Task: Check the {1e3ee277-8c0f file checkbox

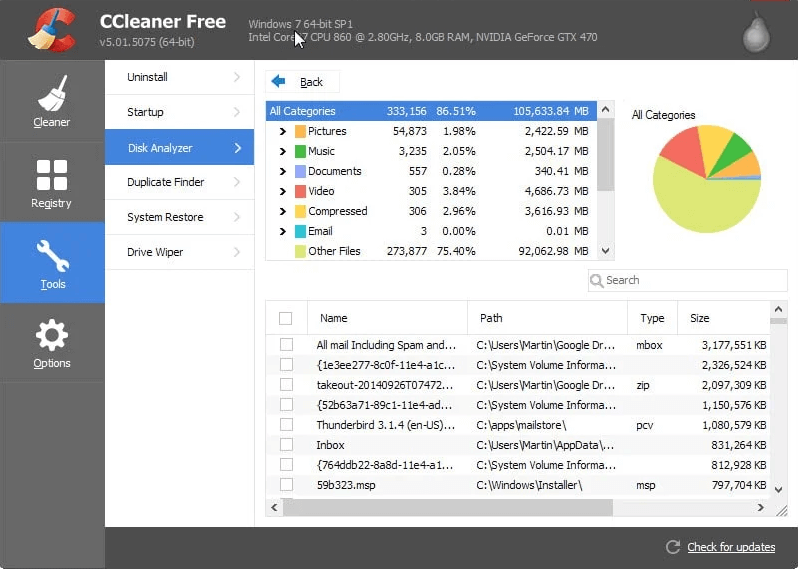Action: click(x=287, y=365)
